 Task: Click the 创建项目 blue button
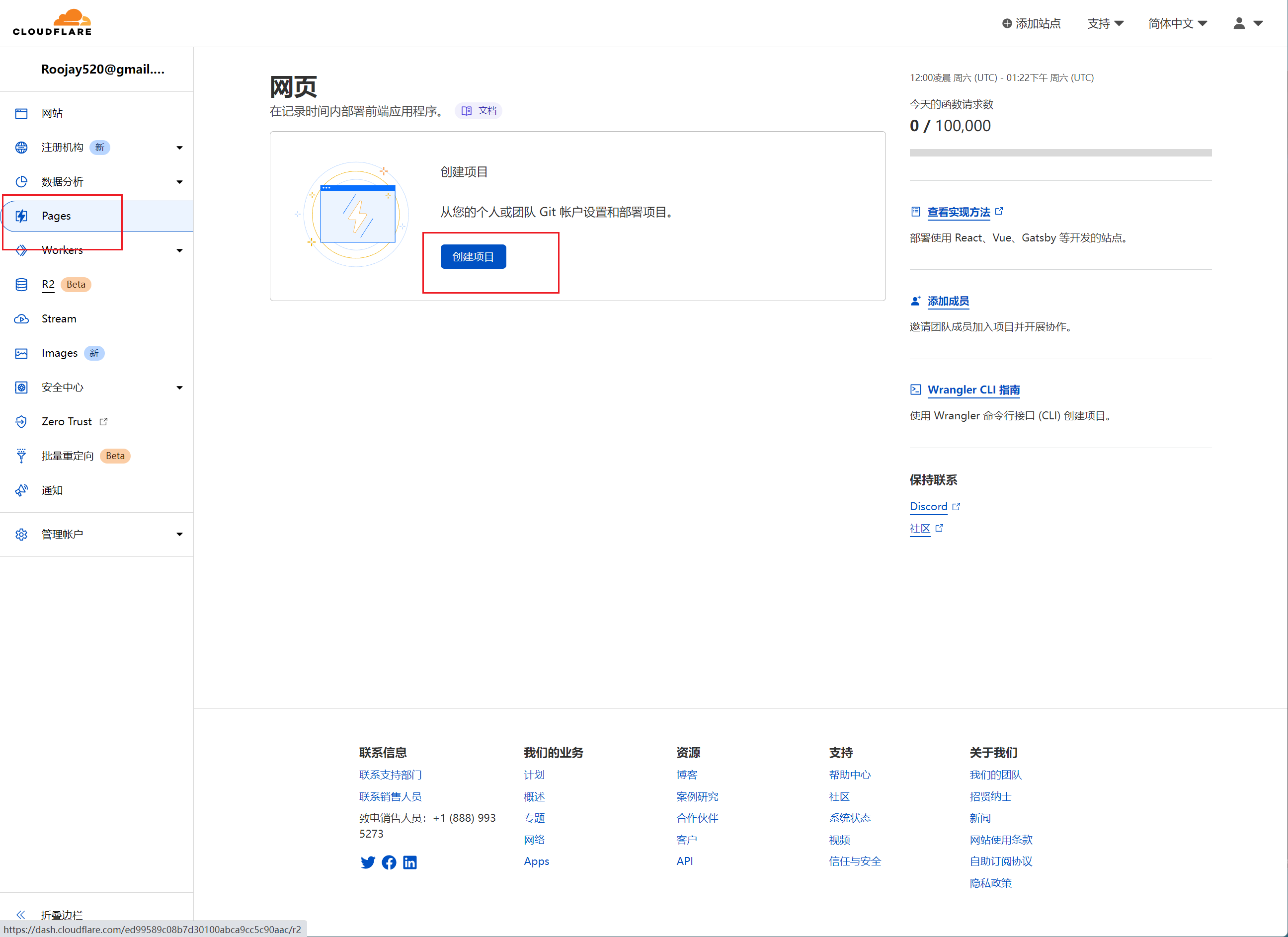(x=473, y=257)
